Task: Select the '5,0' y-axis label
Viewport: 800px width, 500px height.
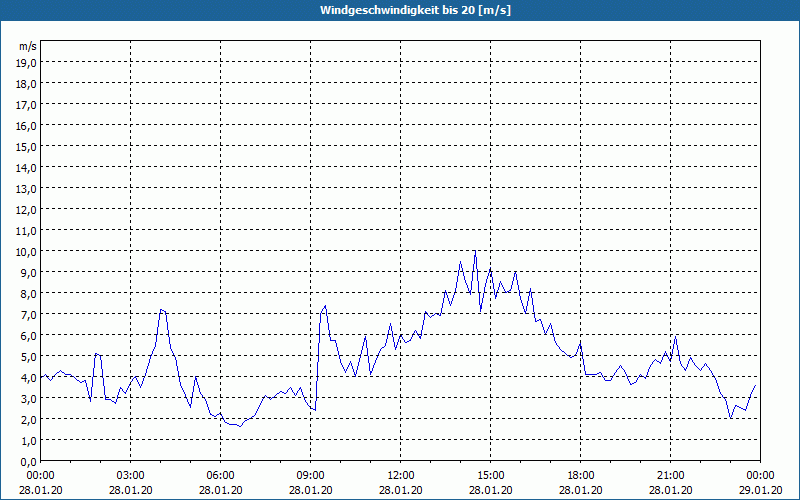Action: click(29, 356)
